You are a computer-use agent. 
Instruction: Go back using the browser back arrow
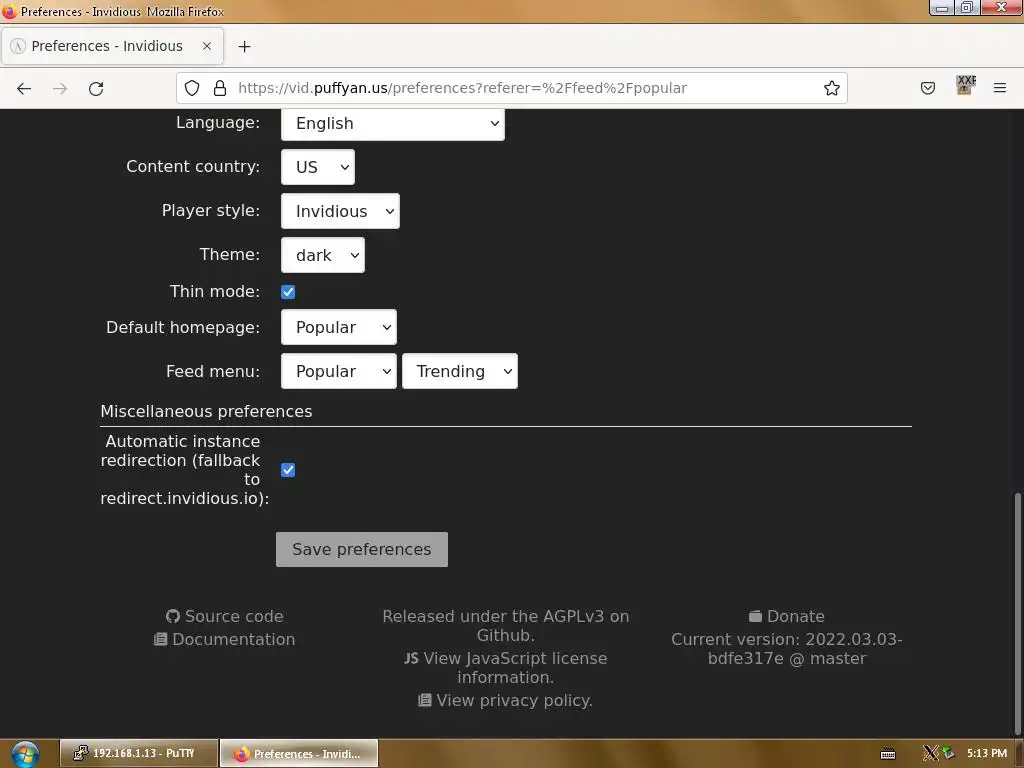pyautogui.click(x=24, y=88)
